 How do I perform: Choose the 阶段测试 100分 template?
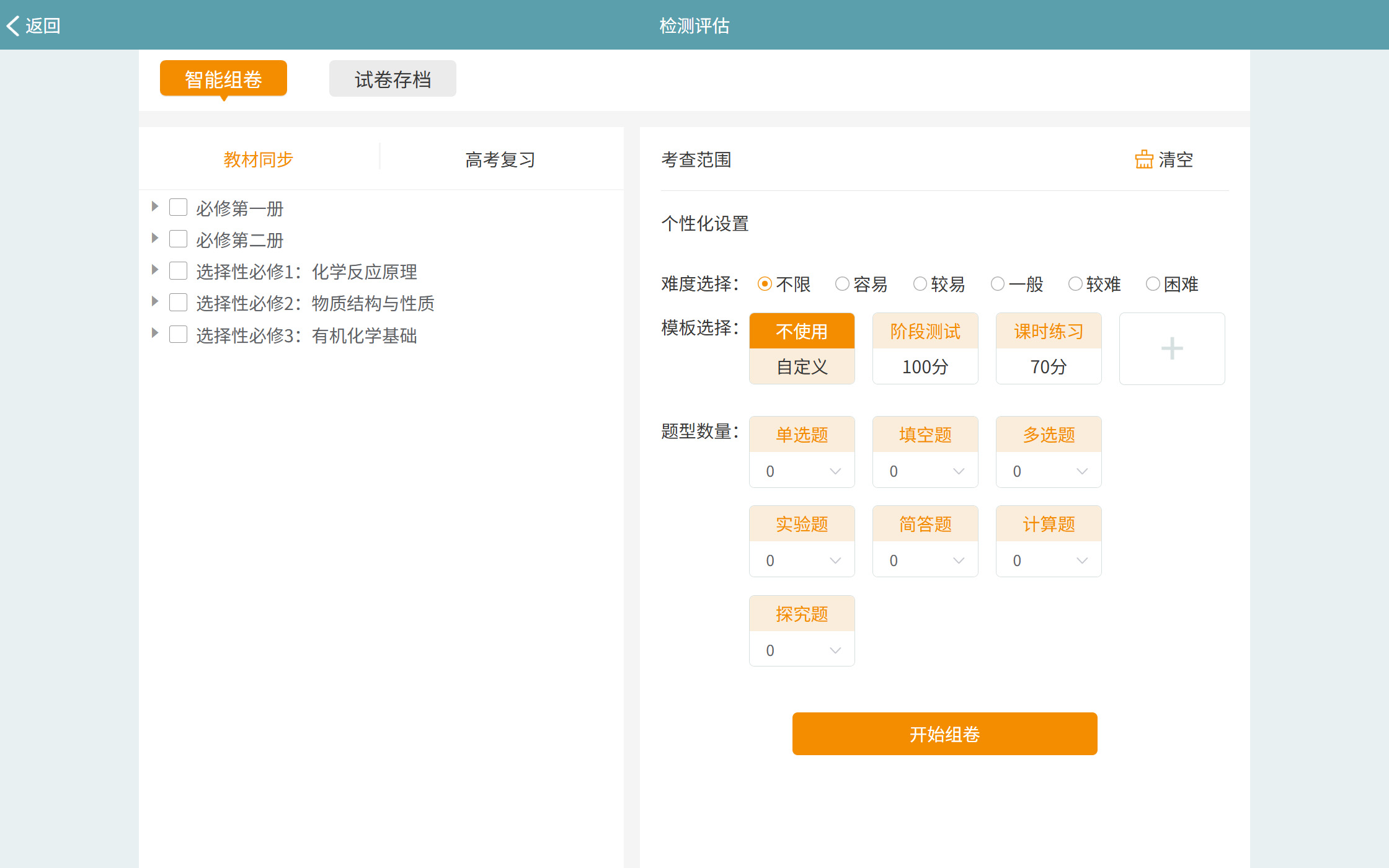tap(925, 348)
